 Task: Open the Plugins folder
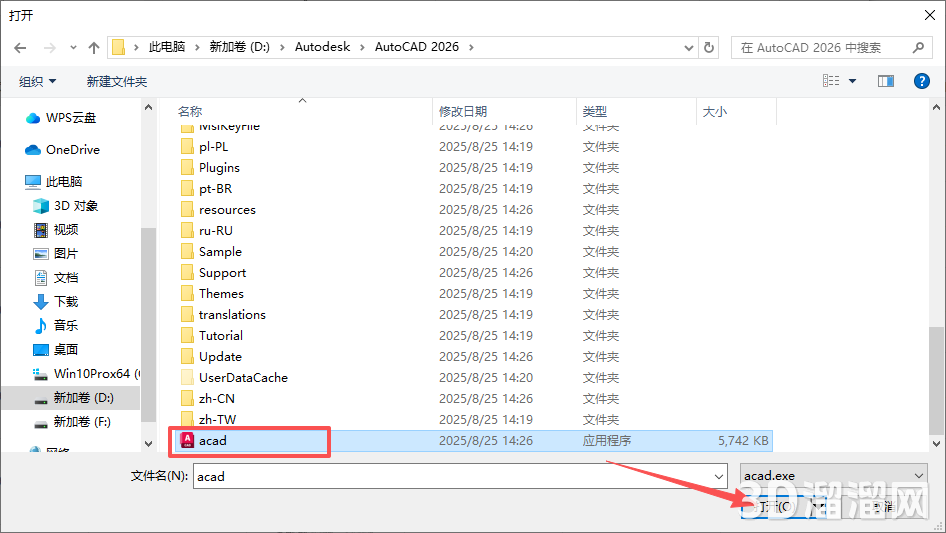point(219,167)
